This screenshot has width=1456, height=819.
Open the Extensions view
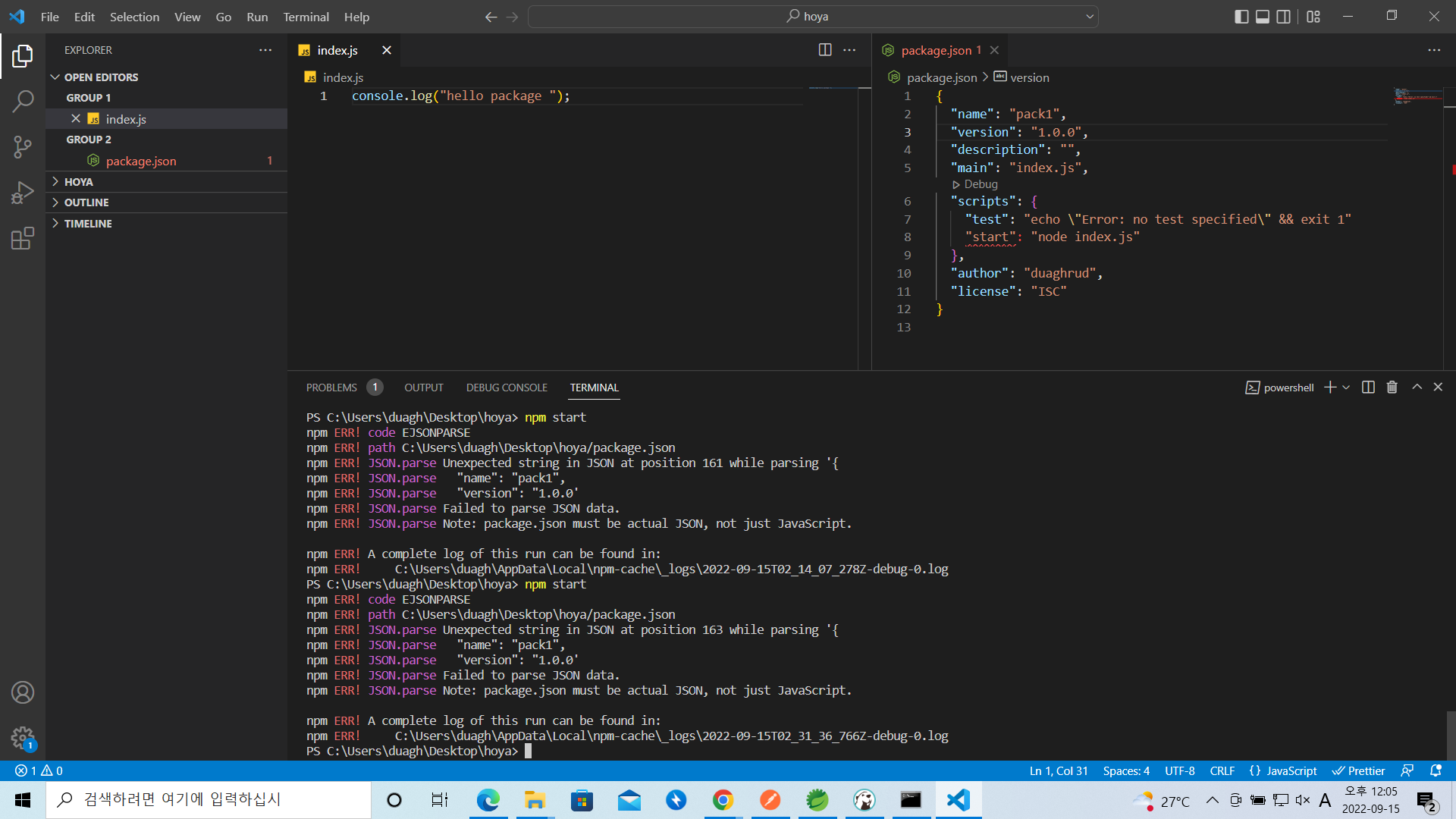click(x=23, y=238)
